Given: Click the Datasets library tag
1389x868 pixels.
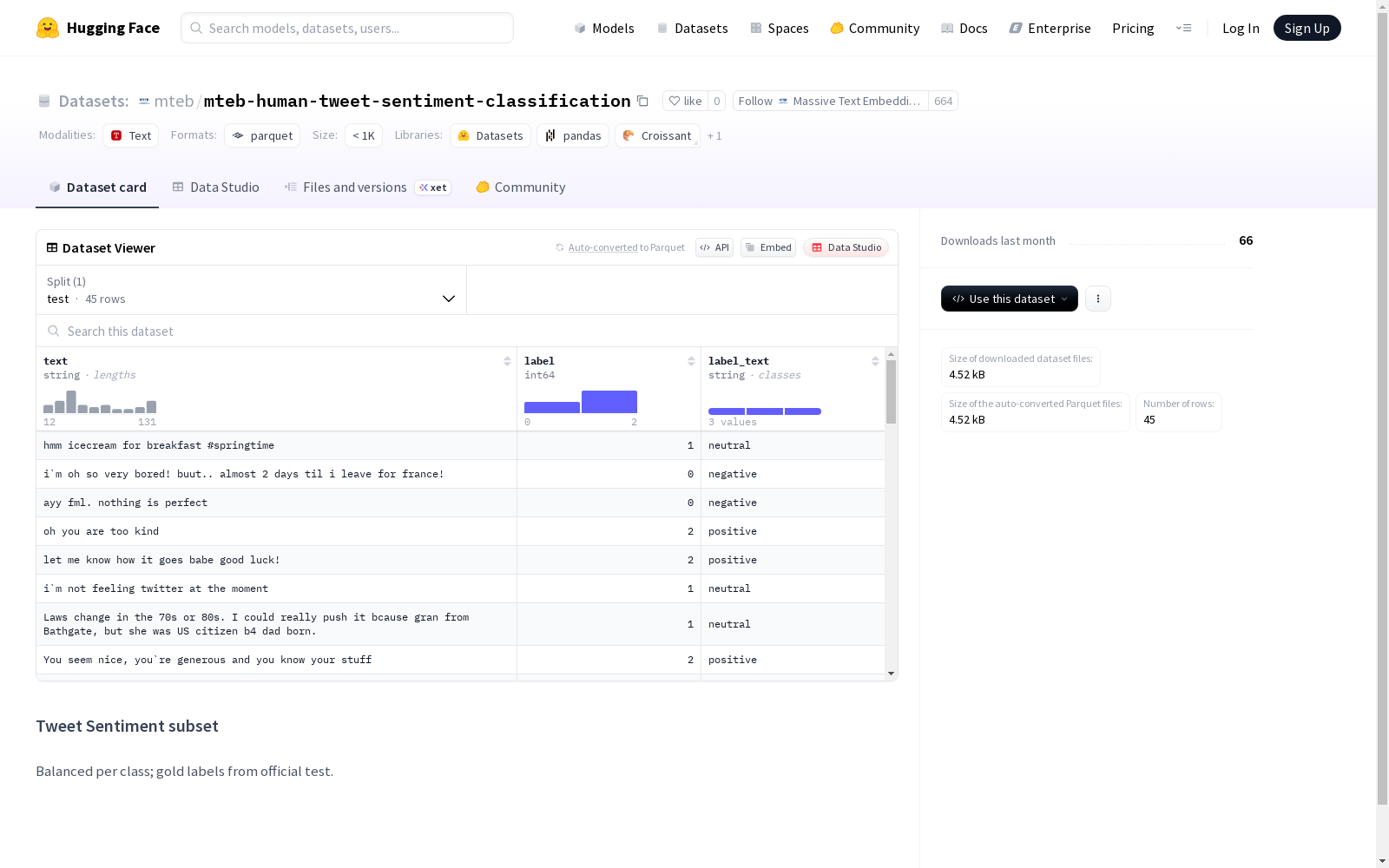Looking at the screenshot, I should pos(490,135).
